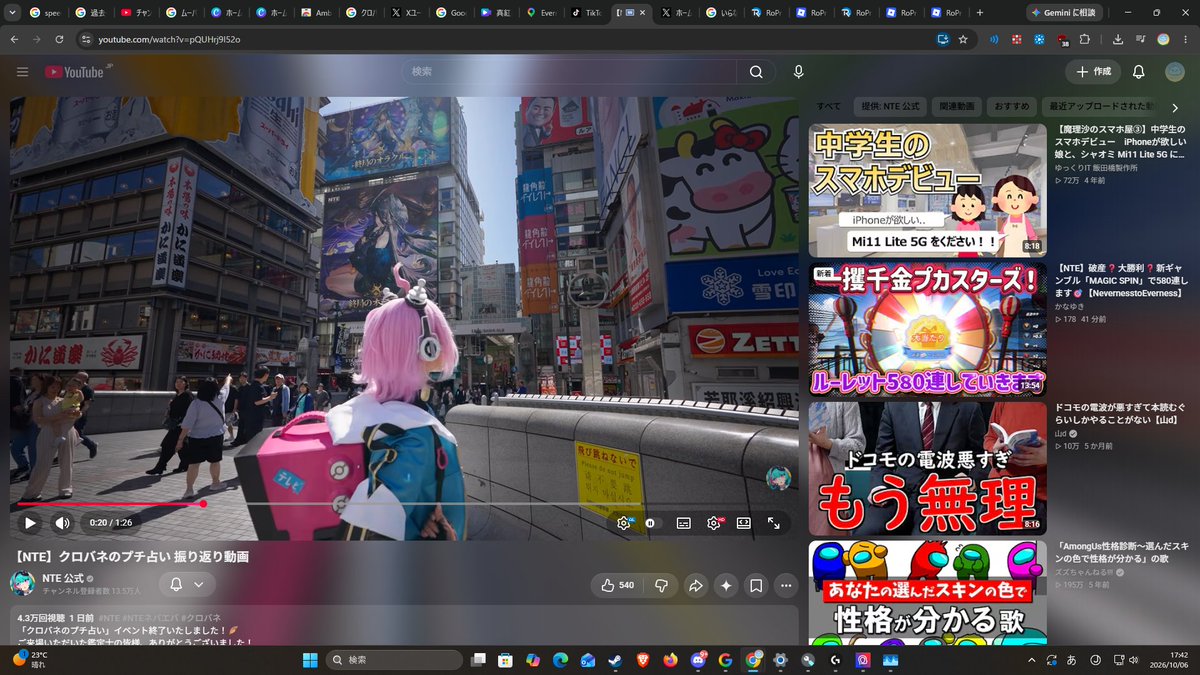
Task: Open the Windows Start menu
Action: 309,660
